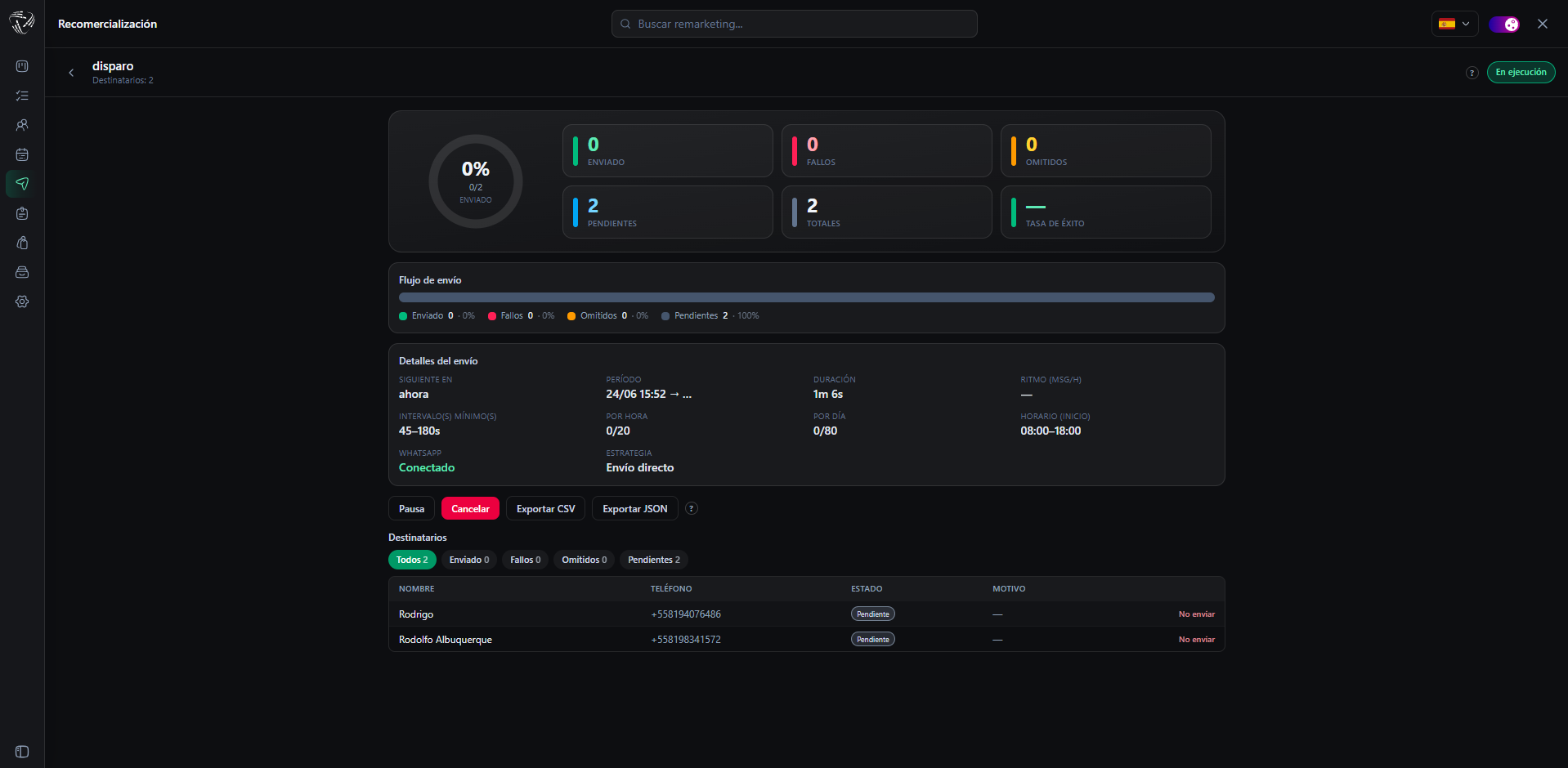Click the red Cancelar button
This screenshot has width=1568, height=768.
[x=470, y=508]
